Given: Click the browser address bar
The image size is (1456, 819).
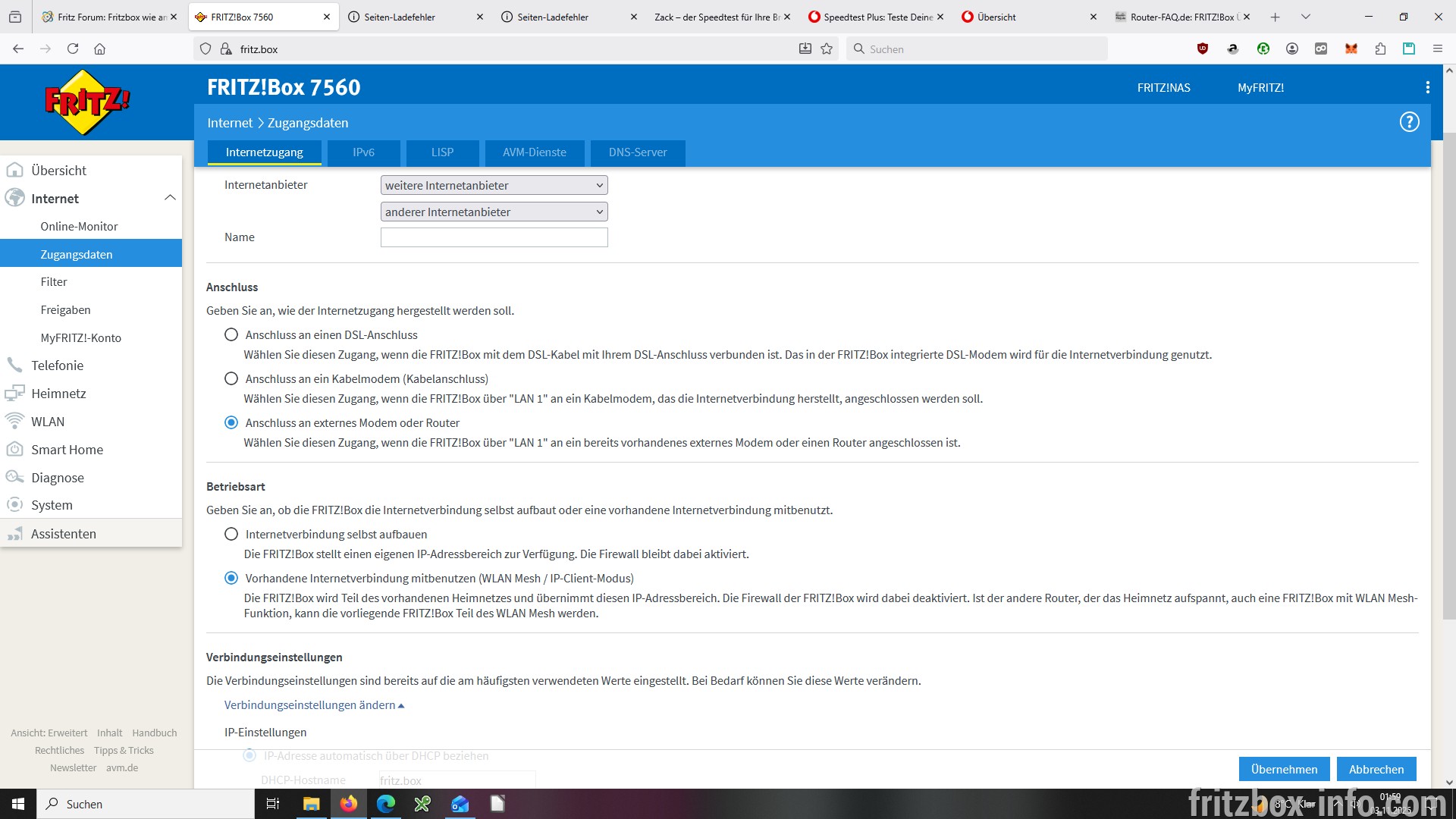Looking at the screenshot, I should click(x=516, y=49).
